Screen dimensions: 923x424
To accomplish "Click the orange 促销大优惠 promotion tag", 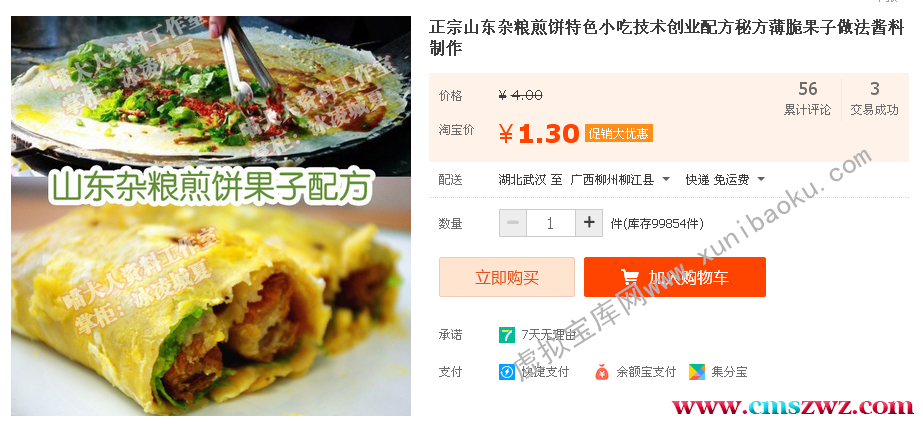I will (619, 134).
